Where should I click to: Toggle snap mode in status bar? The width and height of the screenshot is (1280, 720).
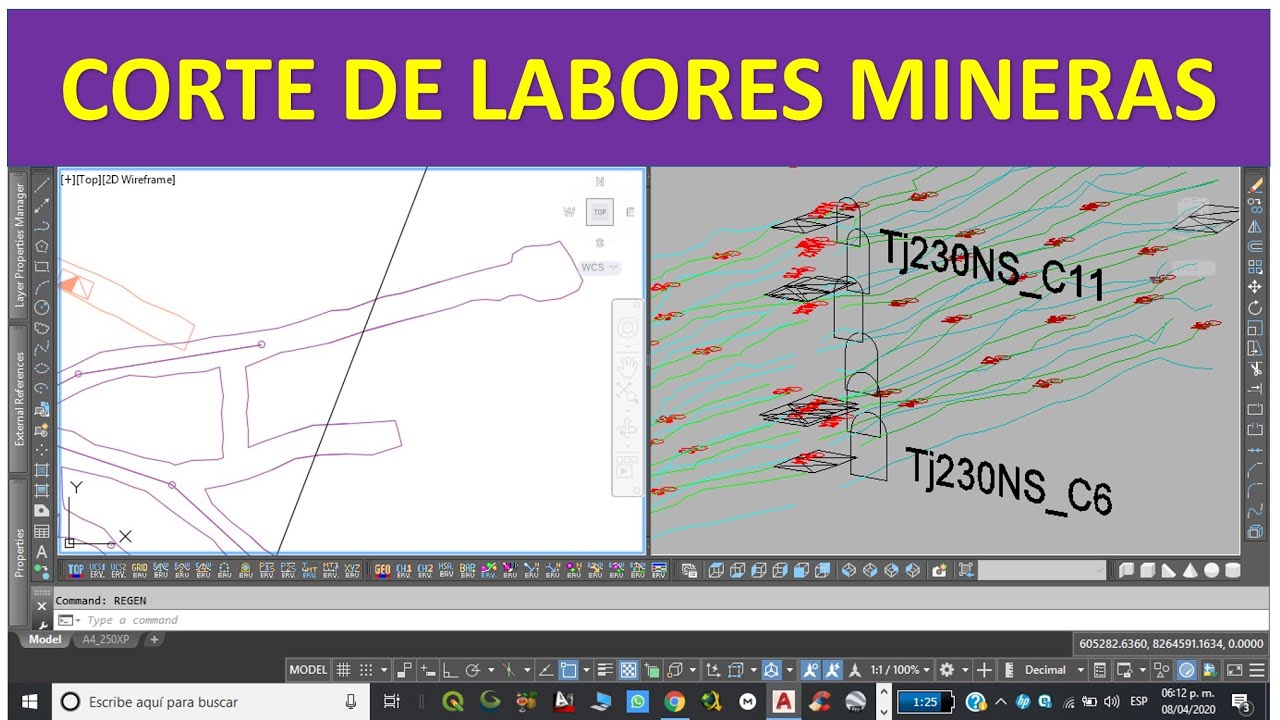coord(366,669)
